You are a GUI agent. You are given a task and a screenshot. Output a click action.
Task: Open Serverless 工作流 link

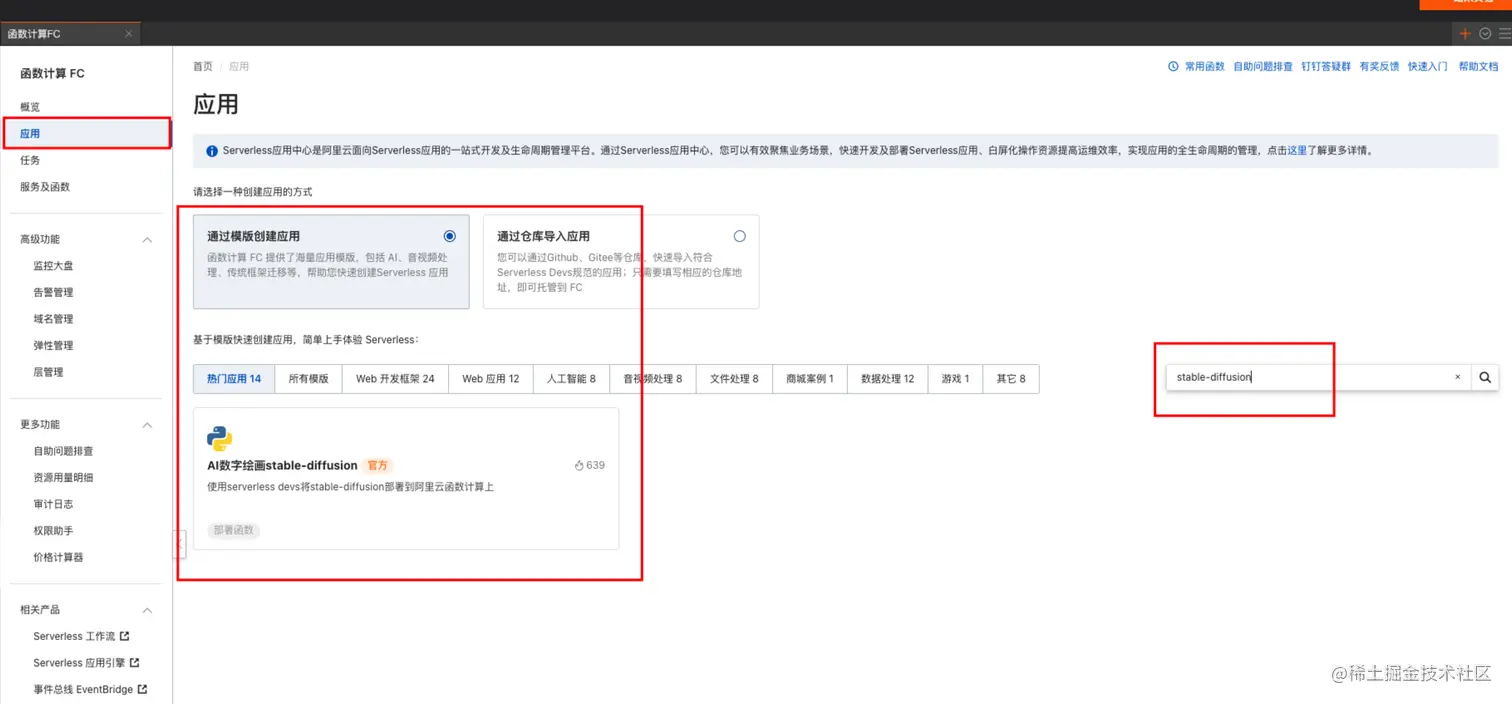[x=74, y=636]
